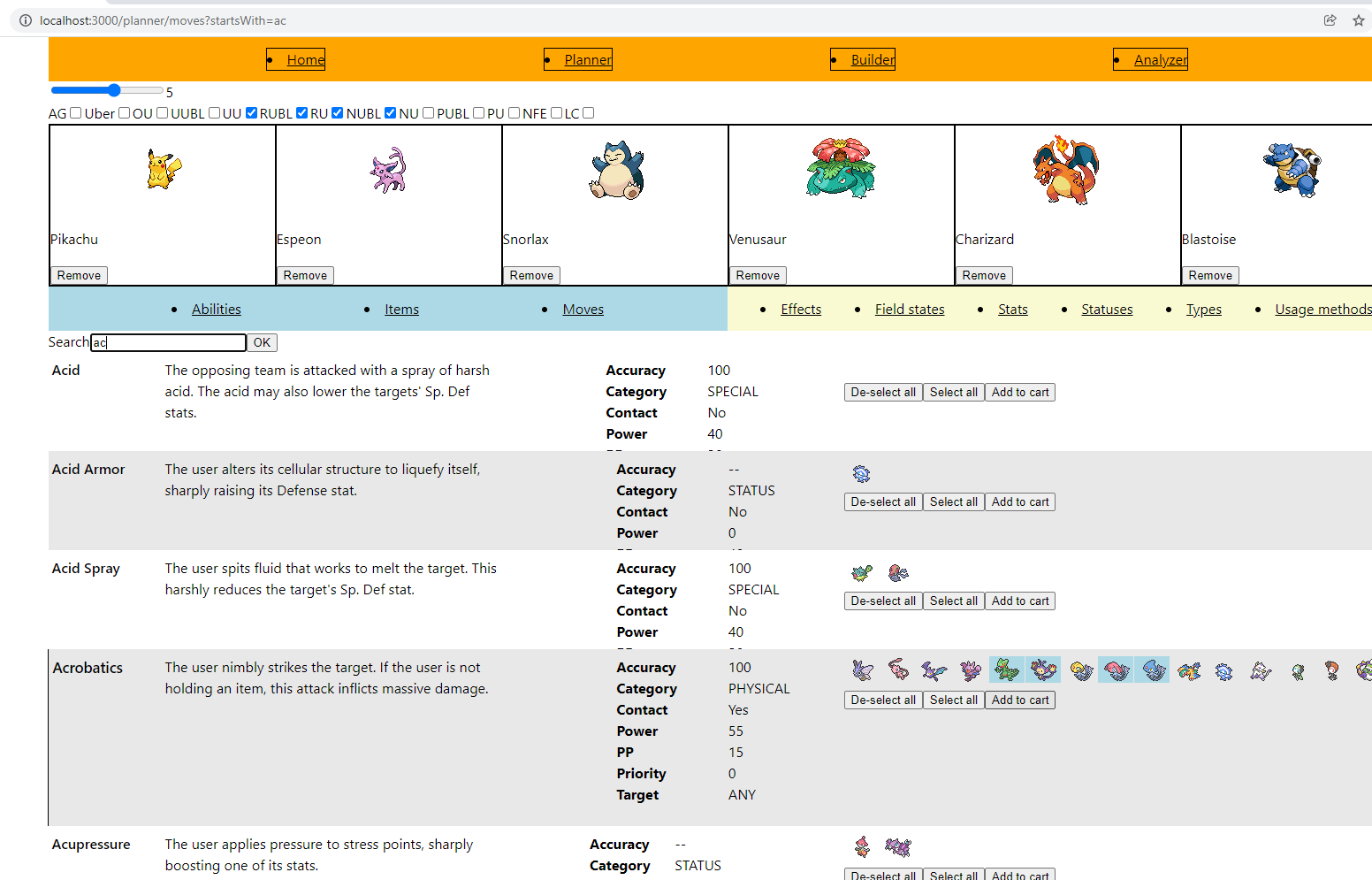The image size is (1372, 880).
Task: Open the Statuses link
Action: [x=1107, y=309]
